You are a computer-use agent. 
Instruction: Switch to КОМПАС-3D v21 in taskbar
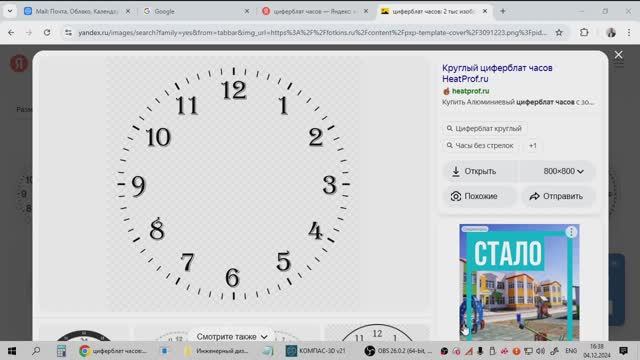316,351
